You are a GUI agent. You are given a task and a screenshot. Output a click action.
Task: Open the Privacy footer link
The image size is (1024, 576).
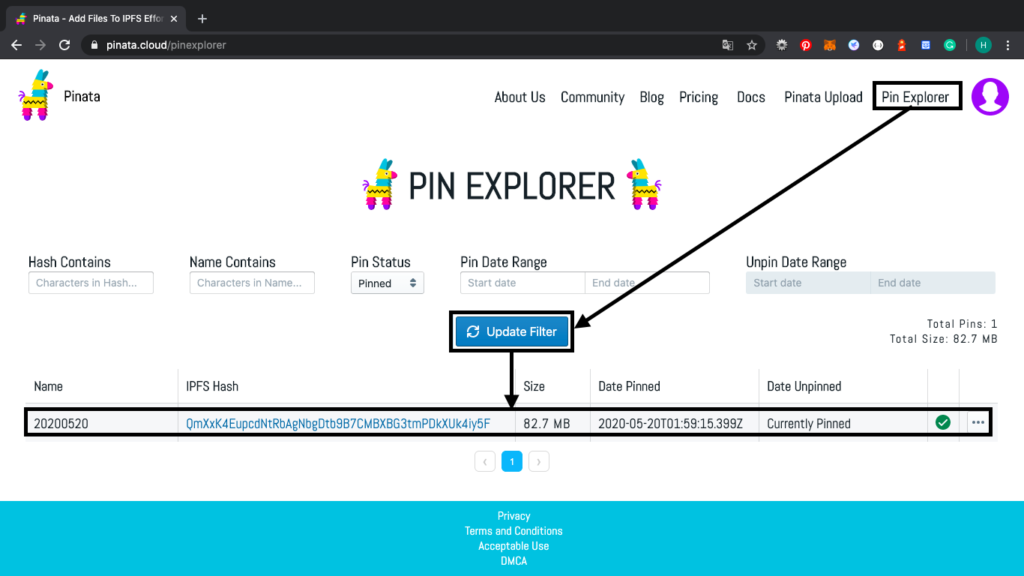(x=513, y=516)
